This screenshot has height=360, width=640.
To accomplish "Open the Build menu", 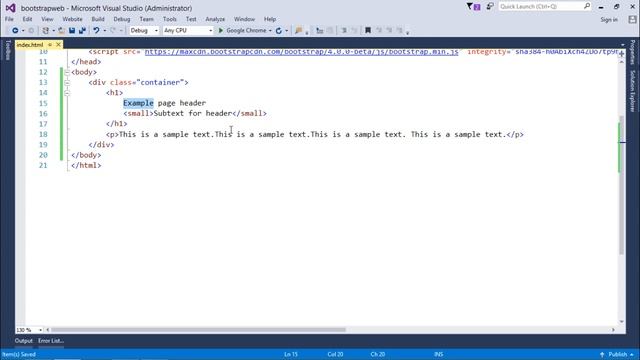I will [98, 19].
